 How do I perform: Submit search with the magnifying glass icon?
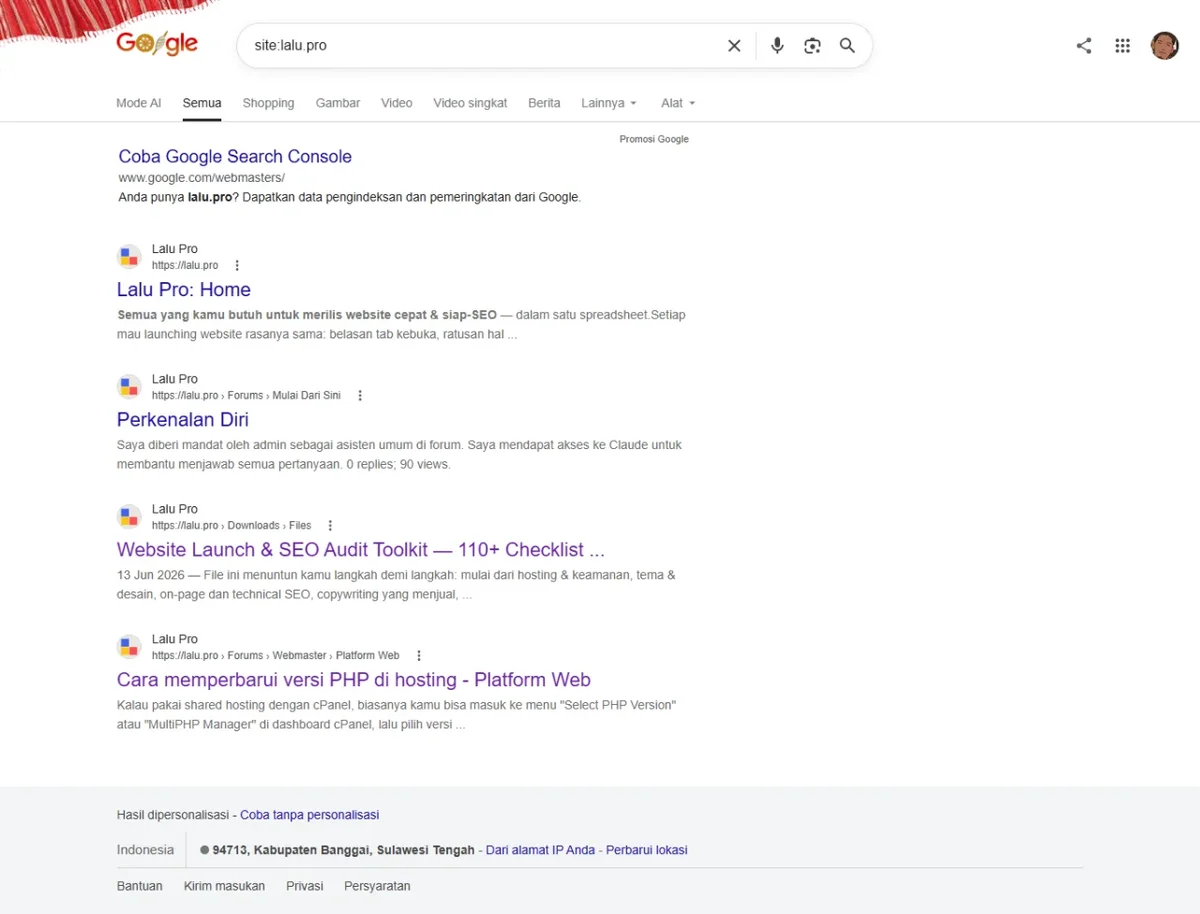pos(847,45)
